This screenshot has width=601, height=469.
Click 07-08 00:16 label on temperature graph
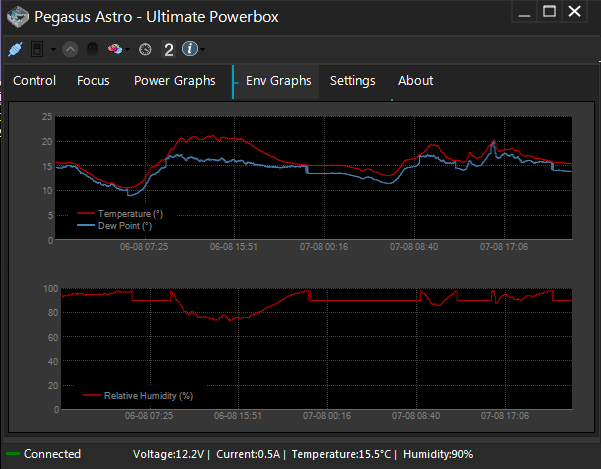pyautogui.click(x=324, y=247)
